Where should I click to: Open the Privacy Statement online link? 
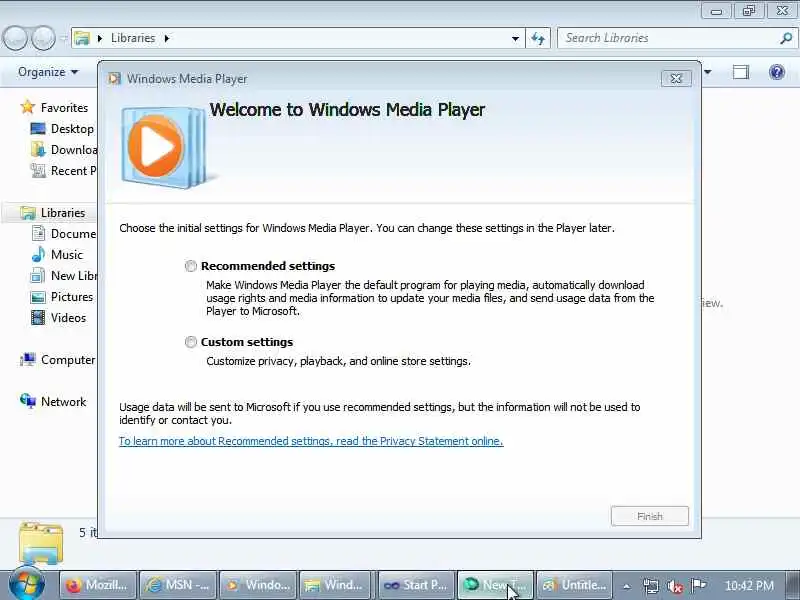coord(311,441)
